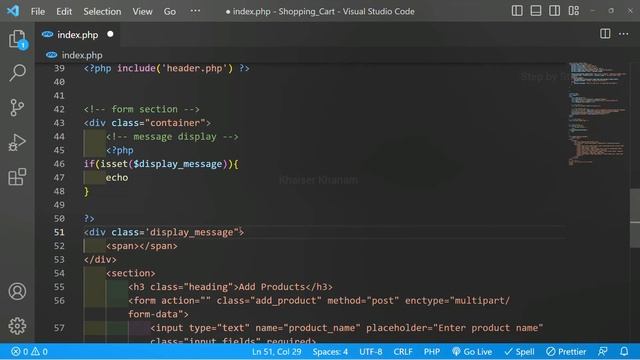This screenshot has height=360, width=640.
Task: Open Customize Layout options
Action: (x=573, y=11)
